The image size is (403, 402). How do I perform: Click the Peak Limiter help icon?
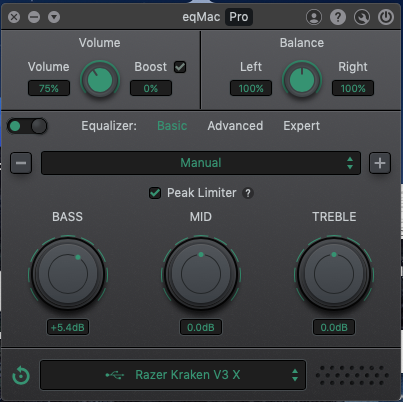pyautogui.click(x=248, y=193)
